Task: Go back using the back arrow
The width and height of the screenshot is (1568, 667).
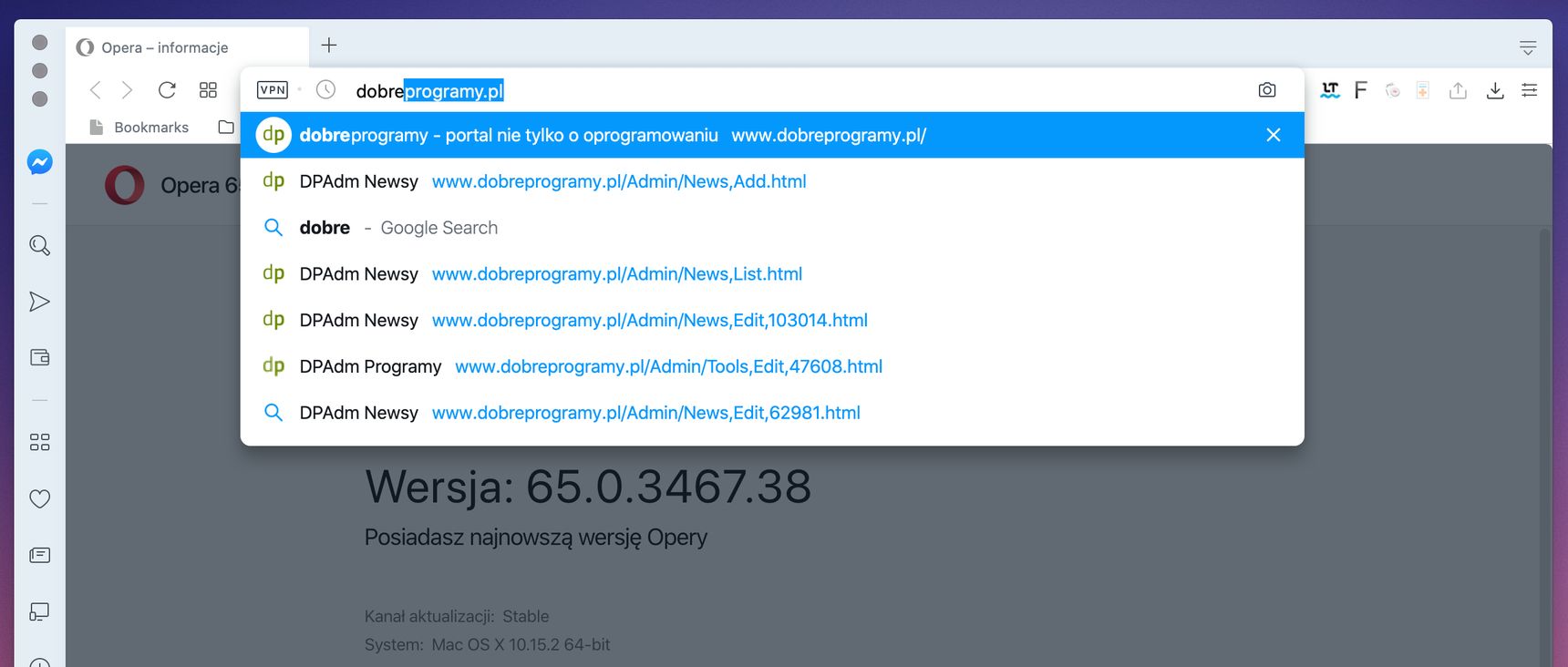Action: [x=95, y=90]
